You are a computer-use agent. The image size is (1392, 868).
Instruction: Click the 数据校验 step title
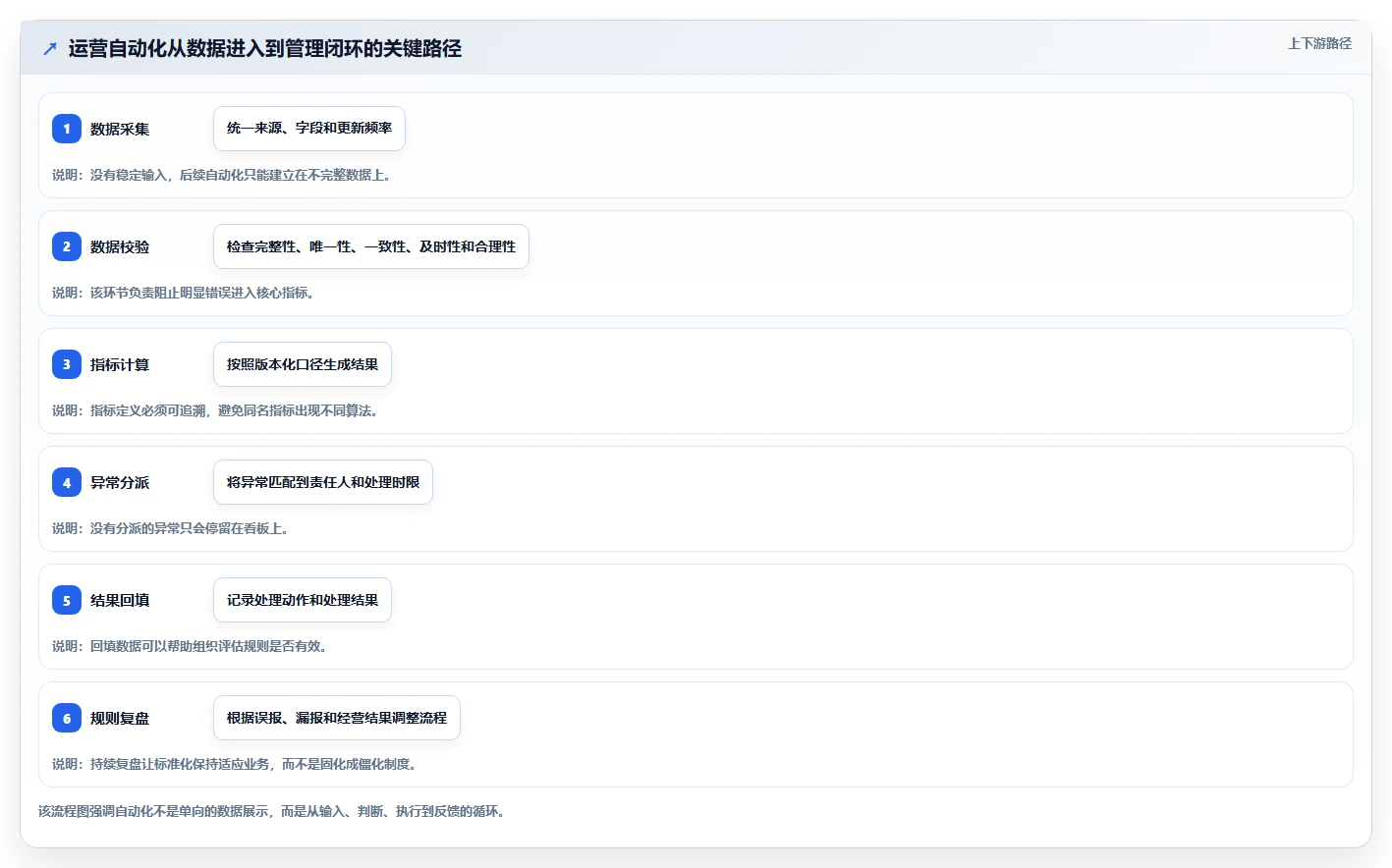pos(120,246)
